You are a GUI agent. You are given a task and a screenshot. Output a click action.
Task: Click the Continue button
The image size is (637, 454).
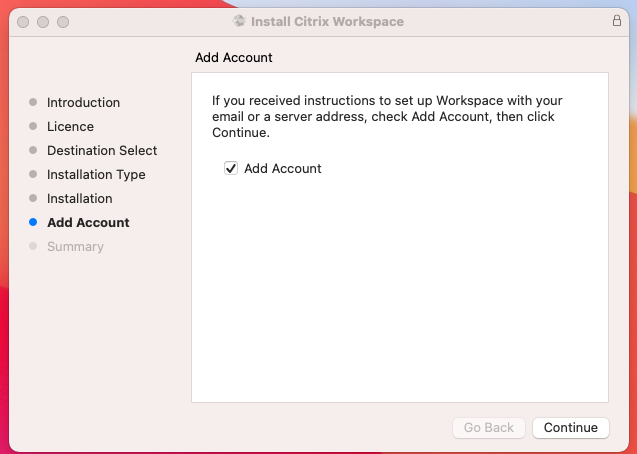coord(570,428)
